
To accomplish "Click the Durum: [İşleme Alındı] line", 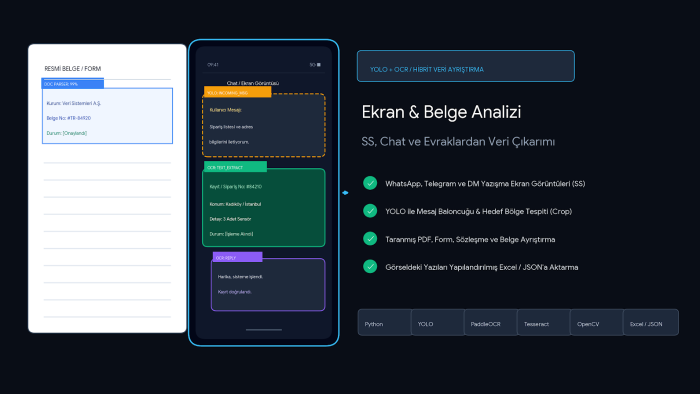I will point(231,234).
